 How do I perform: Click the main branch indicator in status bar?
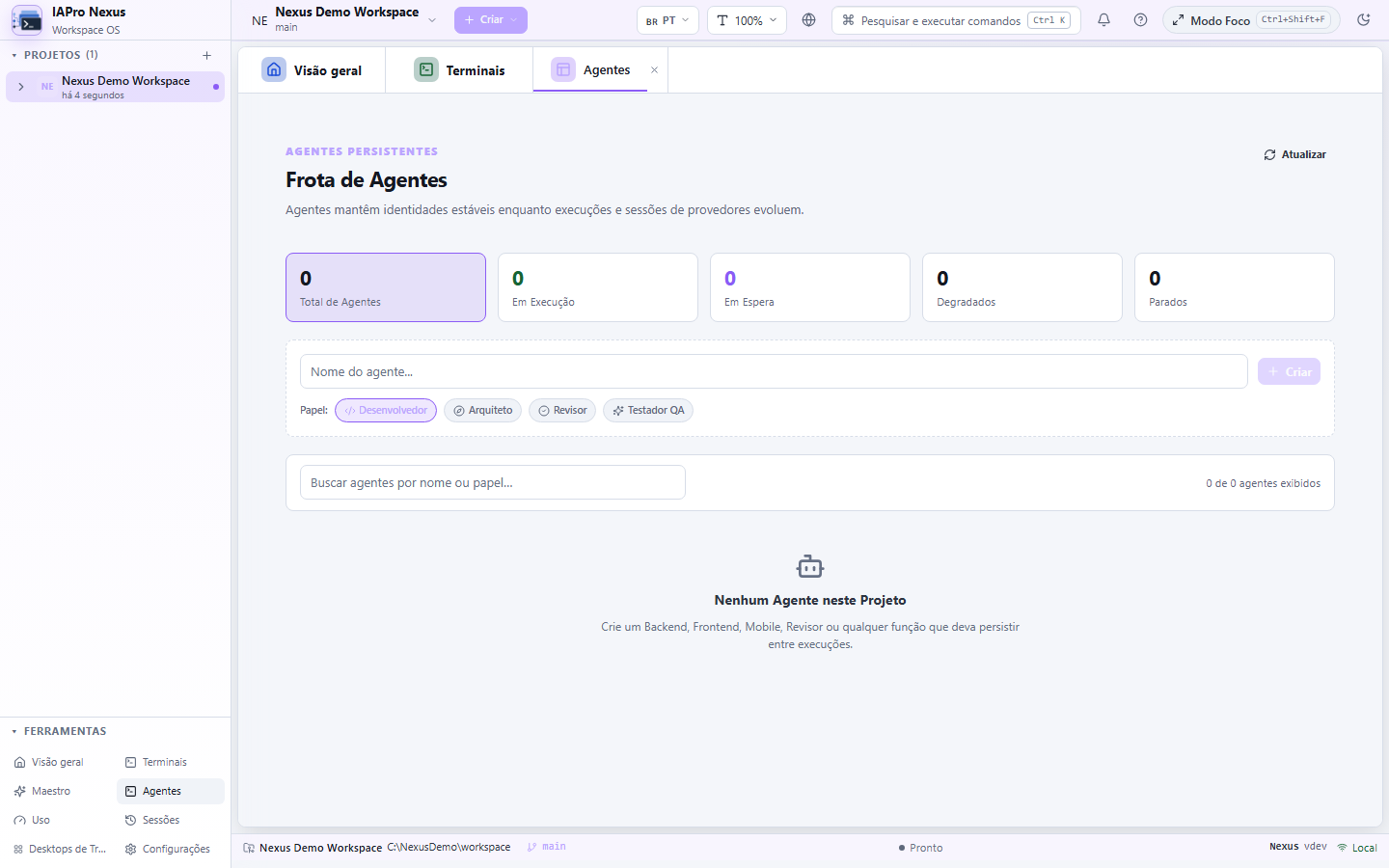[x=547, y=847]
